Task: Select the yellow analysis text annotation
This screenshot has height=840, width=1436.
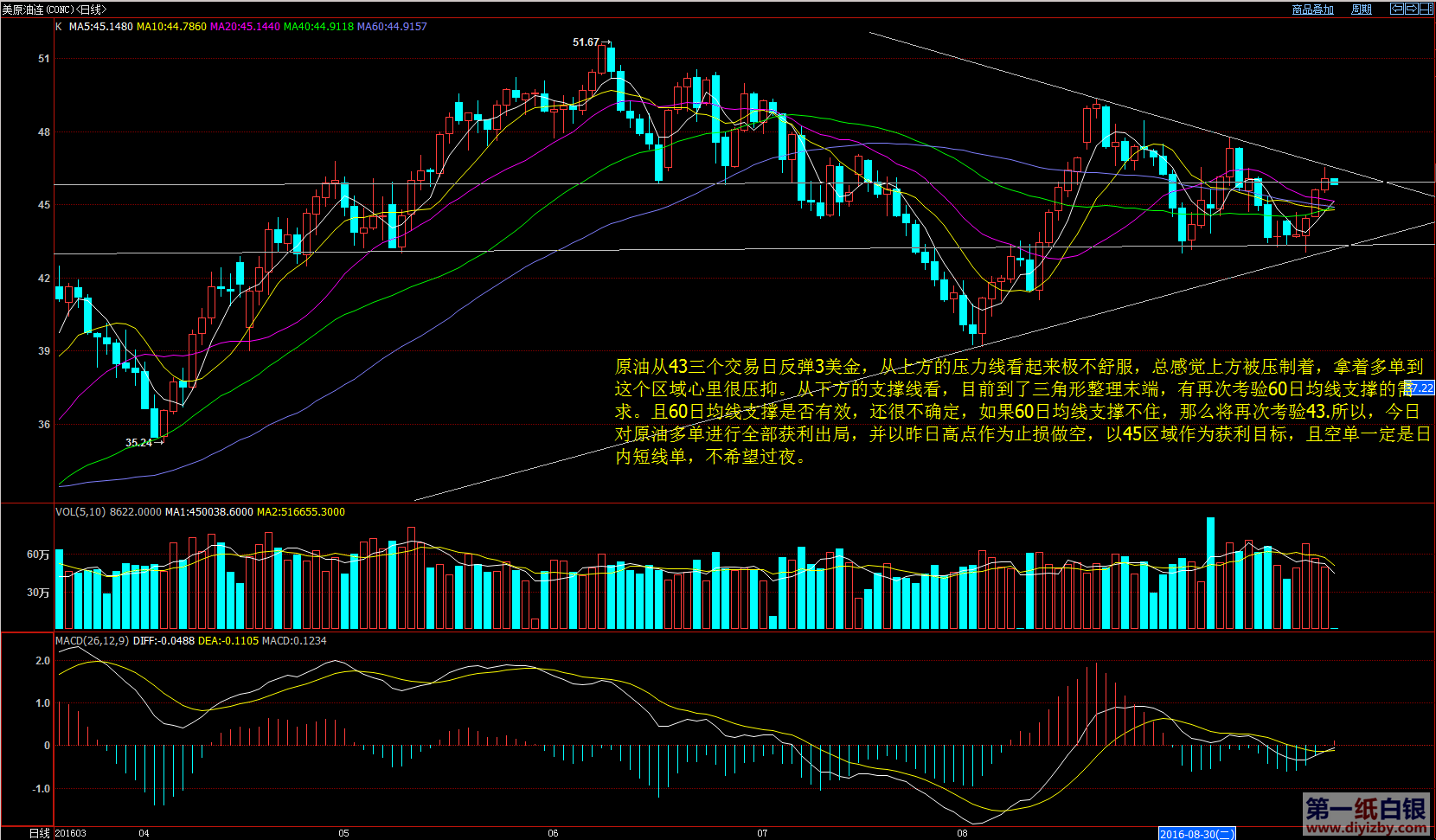Action: 1021,412
